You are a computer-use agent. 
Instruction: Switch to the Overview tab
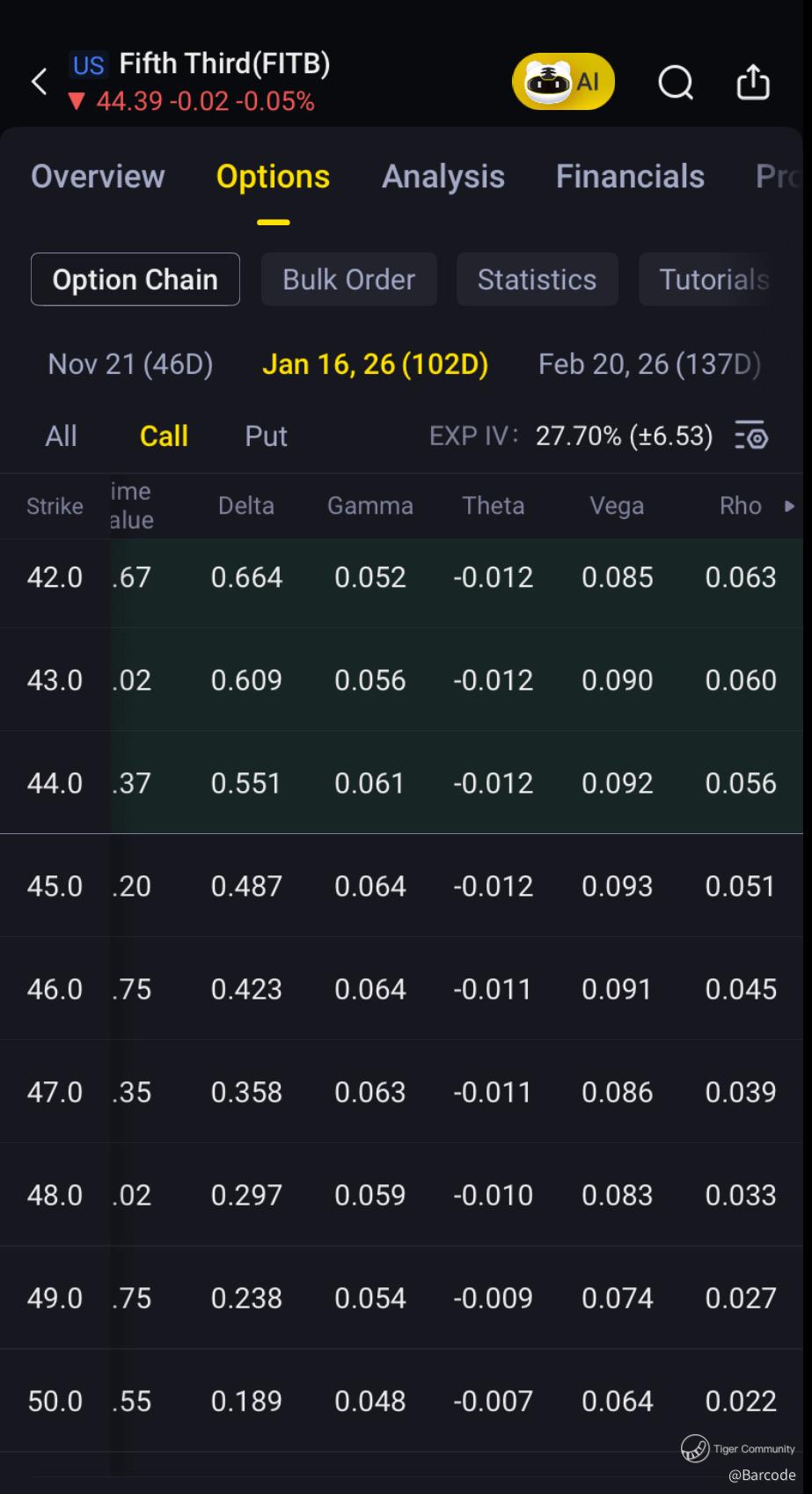click(x=98, y=176)
